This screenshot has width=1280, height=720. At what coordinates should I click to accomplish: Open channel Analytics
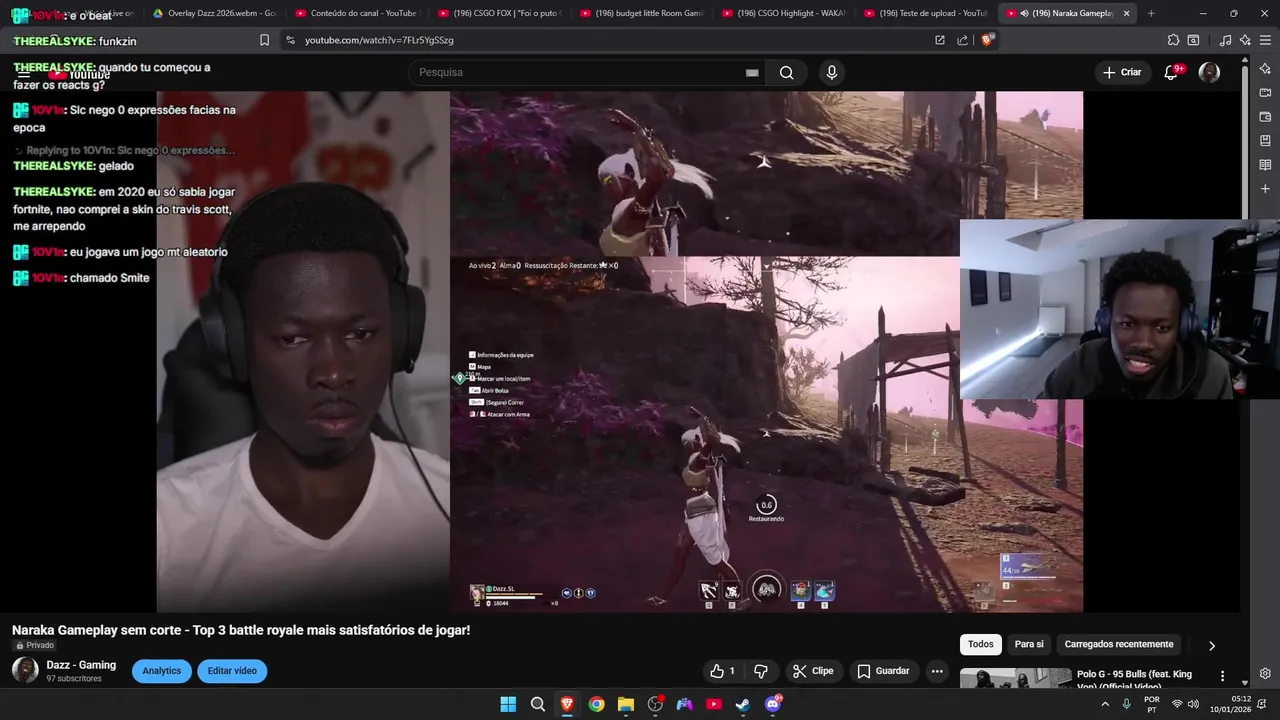[162, 671]
